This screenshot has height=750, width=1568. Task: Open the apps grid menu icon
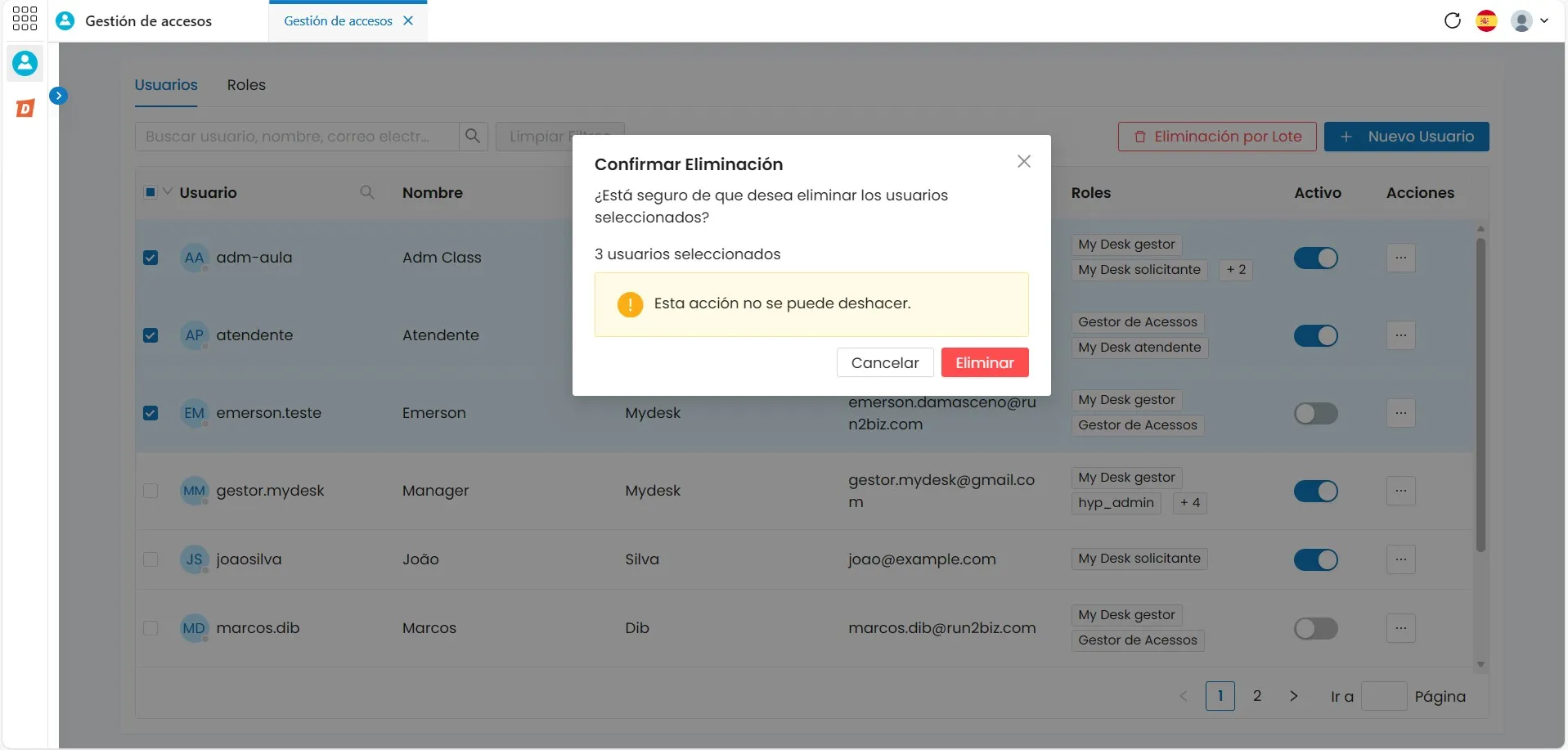(x=25, y=19)
